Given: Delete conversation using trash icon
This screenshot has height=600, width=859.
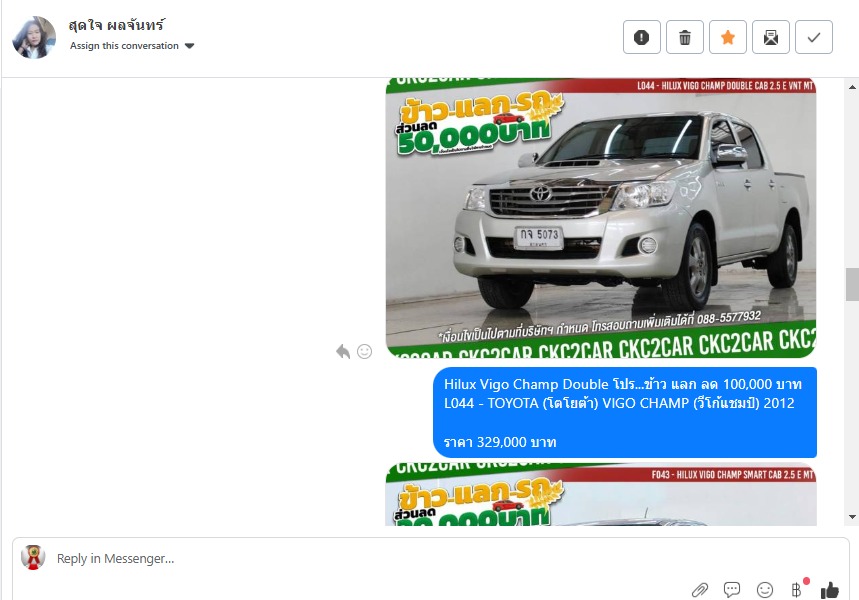Looking at the screenshot, I should coord(685,37).
